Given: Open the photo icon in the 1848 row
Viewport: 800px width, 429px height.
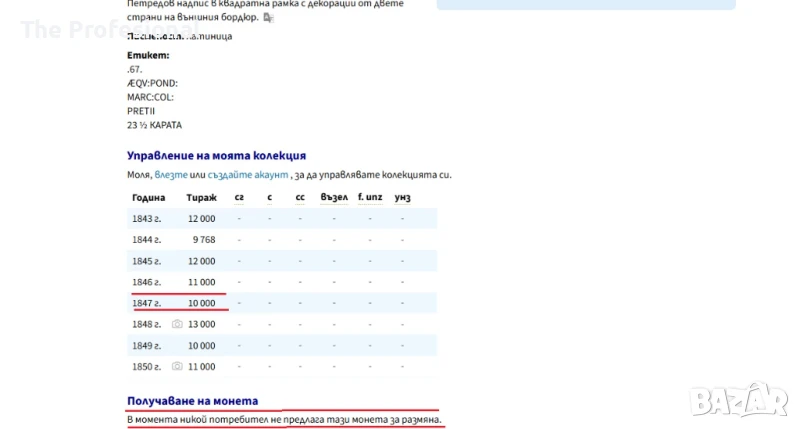Looking at the screenshot, I should click(177, 324).
